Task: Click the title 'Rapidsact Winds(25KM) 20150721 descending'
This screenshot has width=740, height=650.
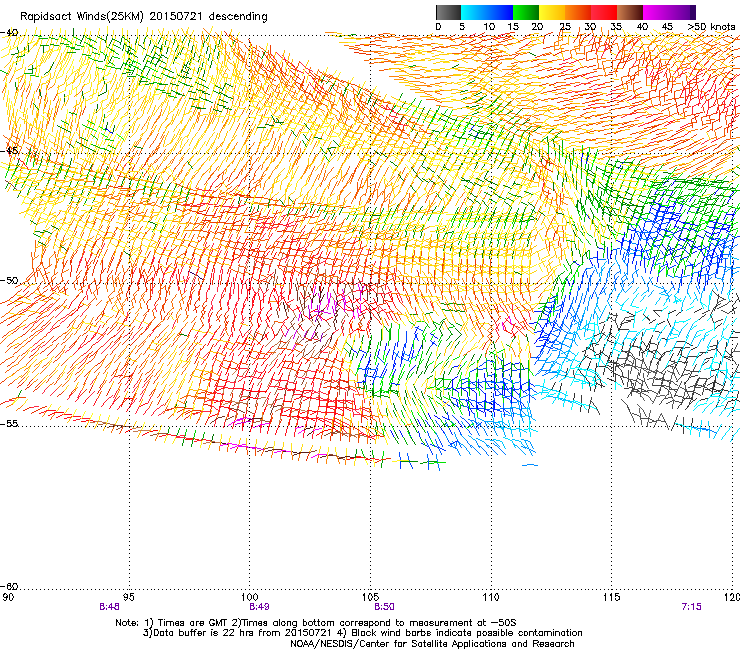Action: [x=143, y=17]
